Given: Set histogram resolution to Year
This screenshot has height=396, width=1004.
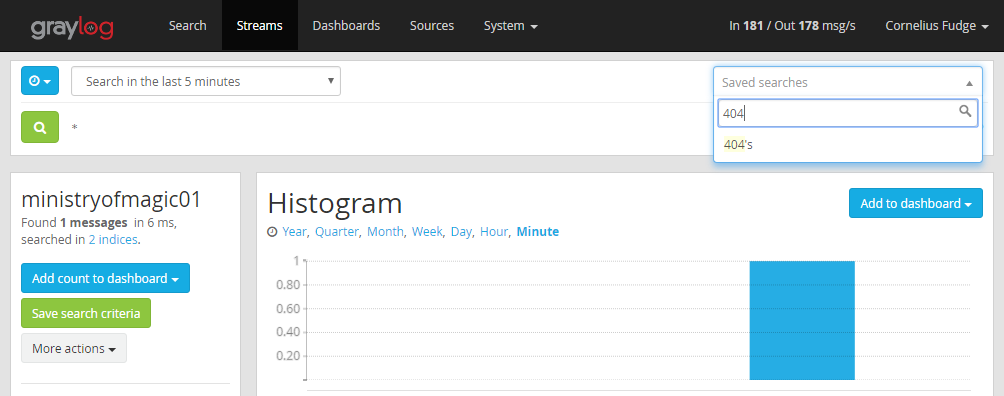Looking at the screenshot, I should point(294,232).
